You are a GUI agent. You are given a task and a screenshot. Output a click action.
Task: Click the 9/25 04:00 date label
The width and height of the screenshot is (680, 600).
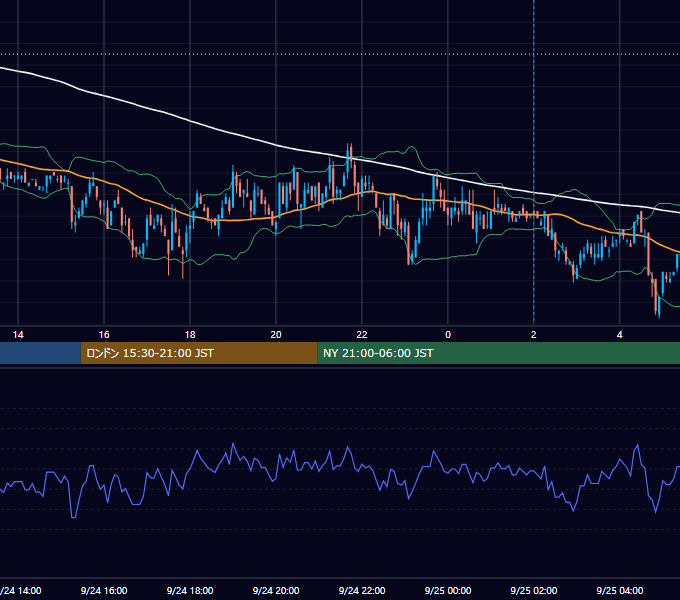620,590
